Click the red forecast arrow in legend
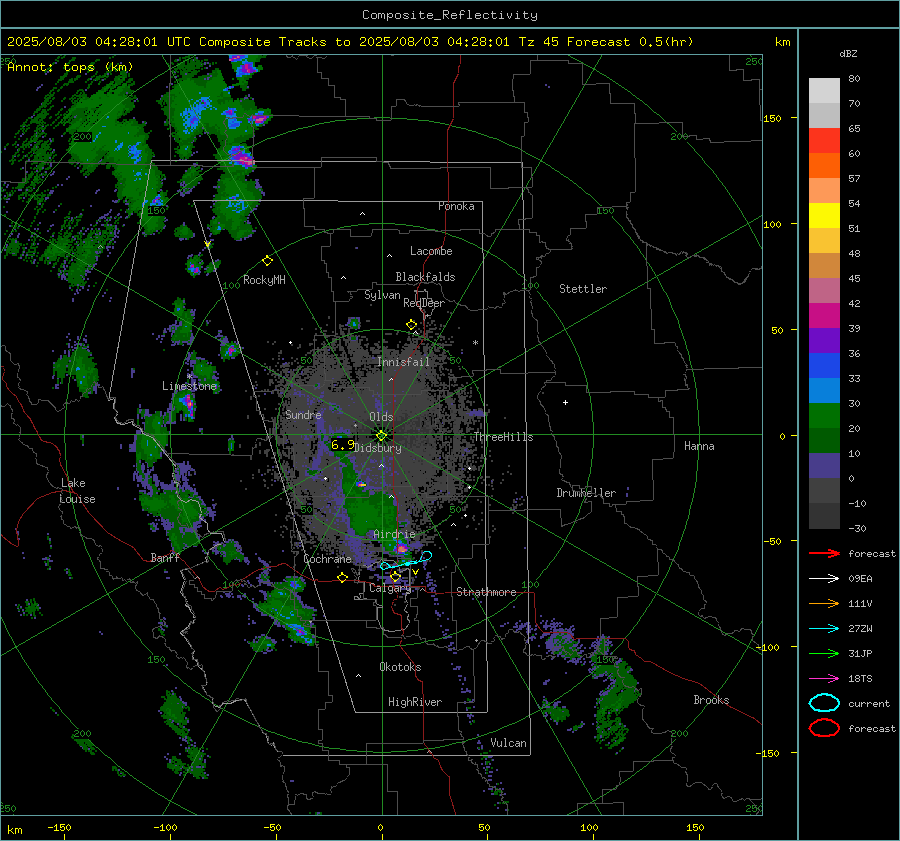This screenshot has width=900, height=841. click(x=824, y=553)
